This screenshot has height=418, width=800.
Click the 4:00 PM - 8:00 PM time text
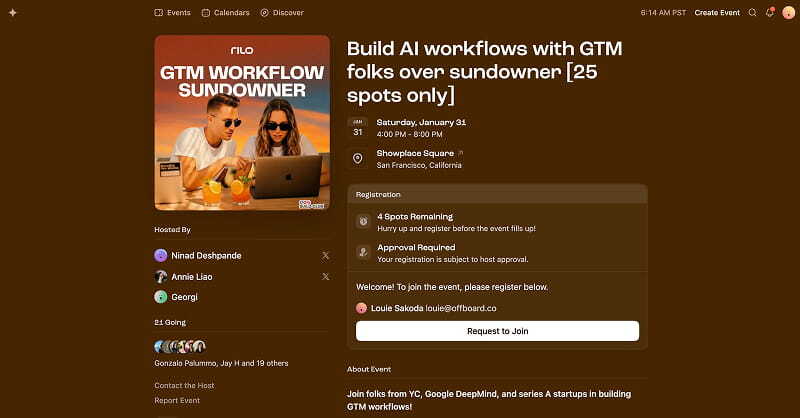[409, 134]
